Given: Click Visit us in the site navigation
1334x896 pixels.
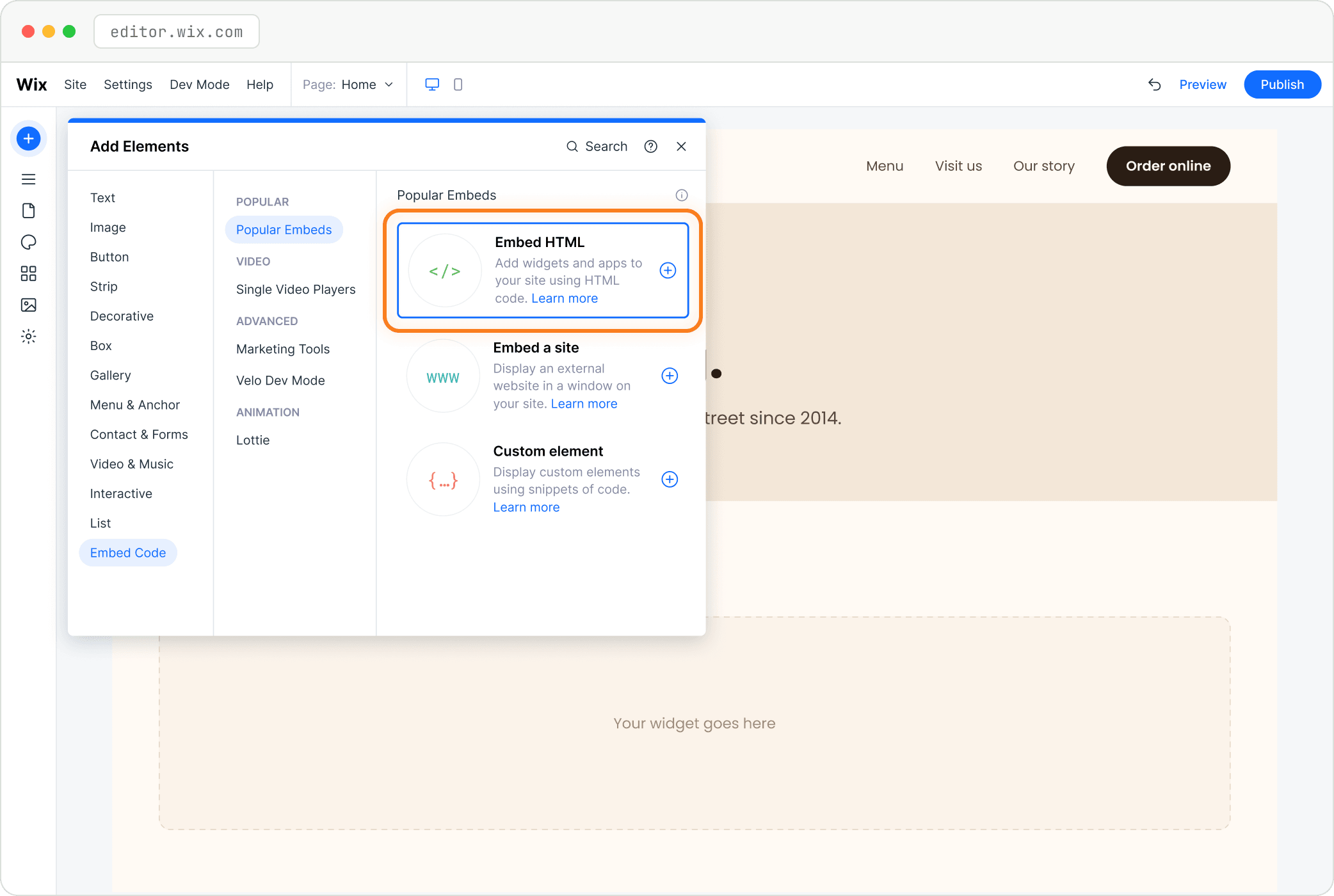Looking at the screenshot, I should [x=958, y=166].
